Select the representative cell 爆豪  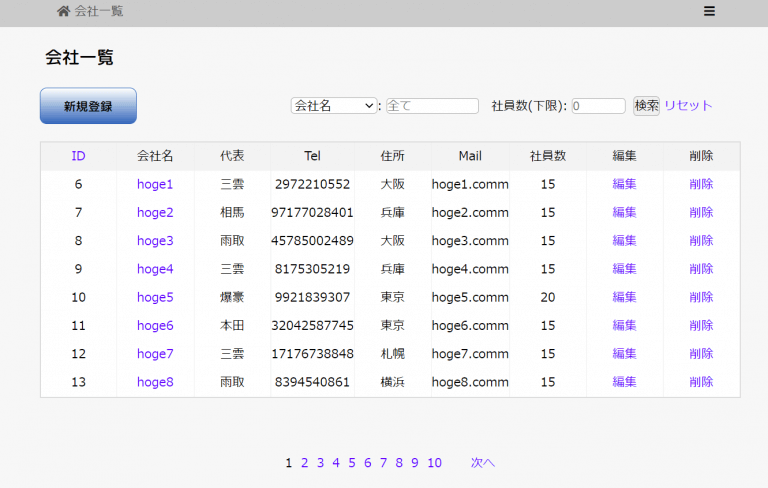click(x=232, y=297)
